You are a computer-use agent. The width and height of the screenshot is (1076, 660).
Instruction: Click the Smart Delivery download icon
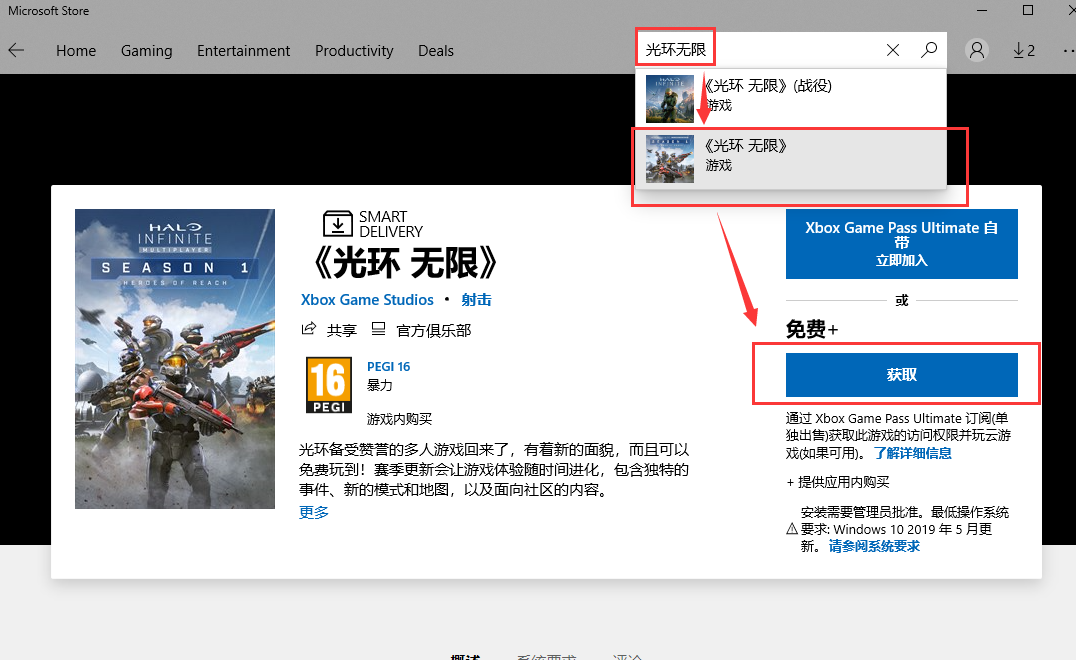tap(338, 224)
